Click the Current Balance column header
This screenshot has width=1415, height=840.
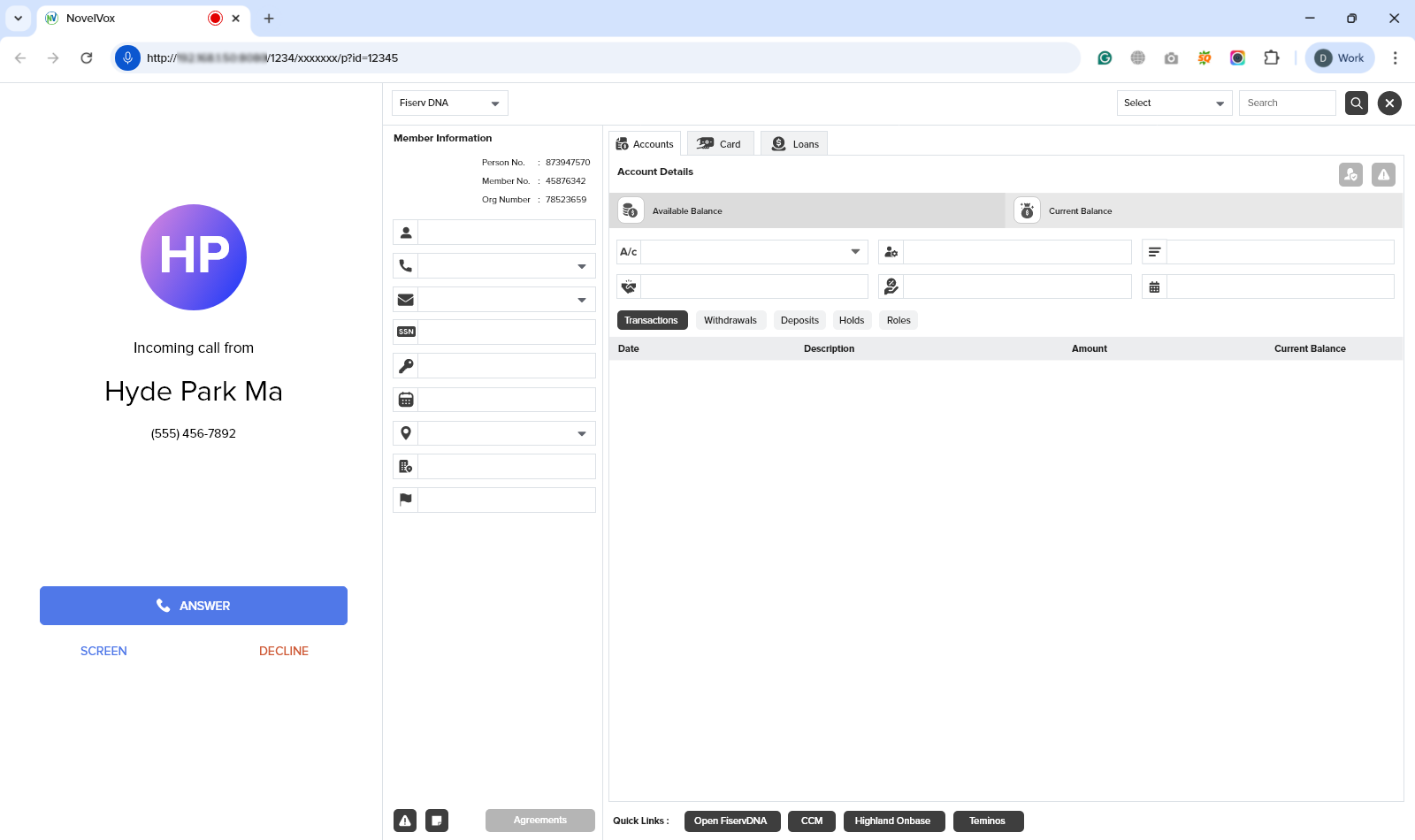[1310, 348]
